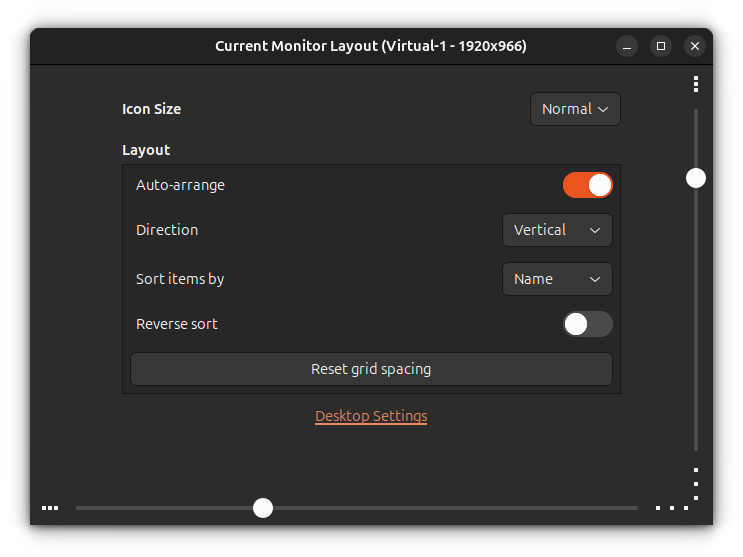Click the window title bar text
Viewport: 743px width, 557px height.
click(x=371, y=46)
